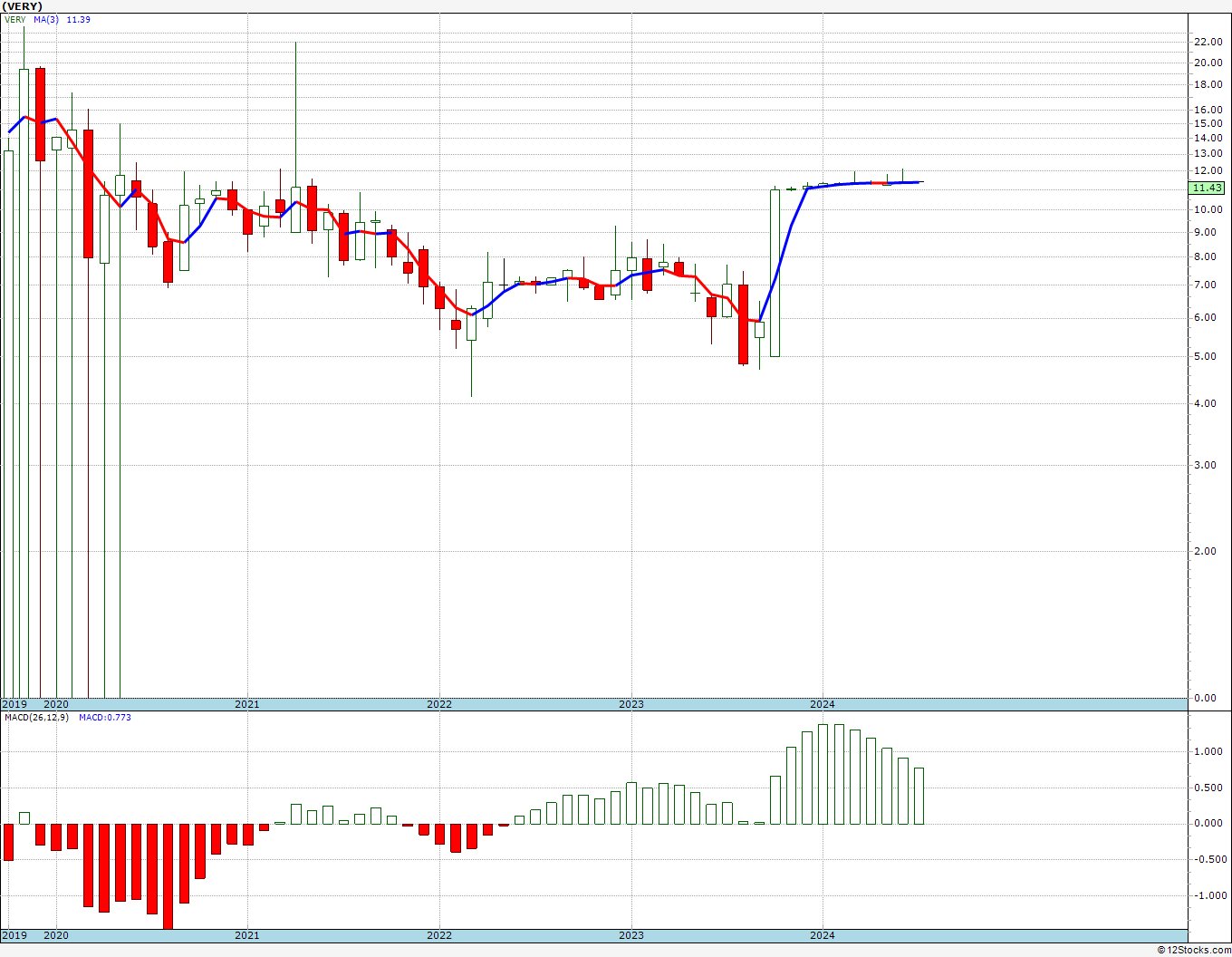Select 2022 on the price chart time axis
The image size is (1232, 957).
[x=439, y=704]
